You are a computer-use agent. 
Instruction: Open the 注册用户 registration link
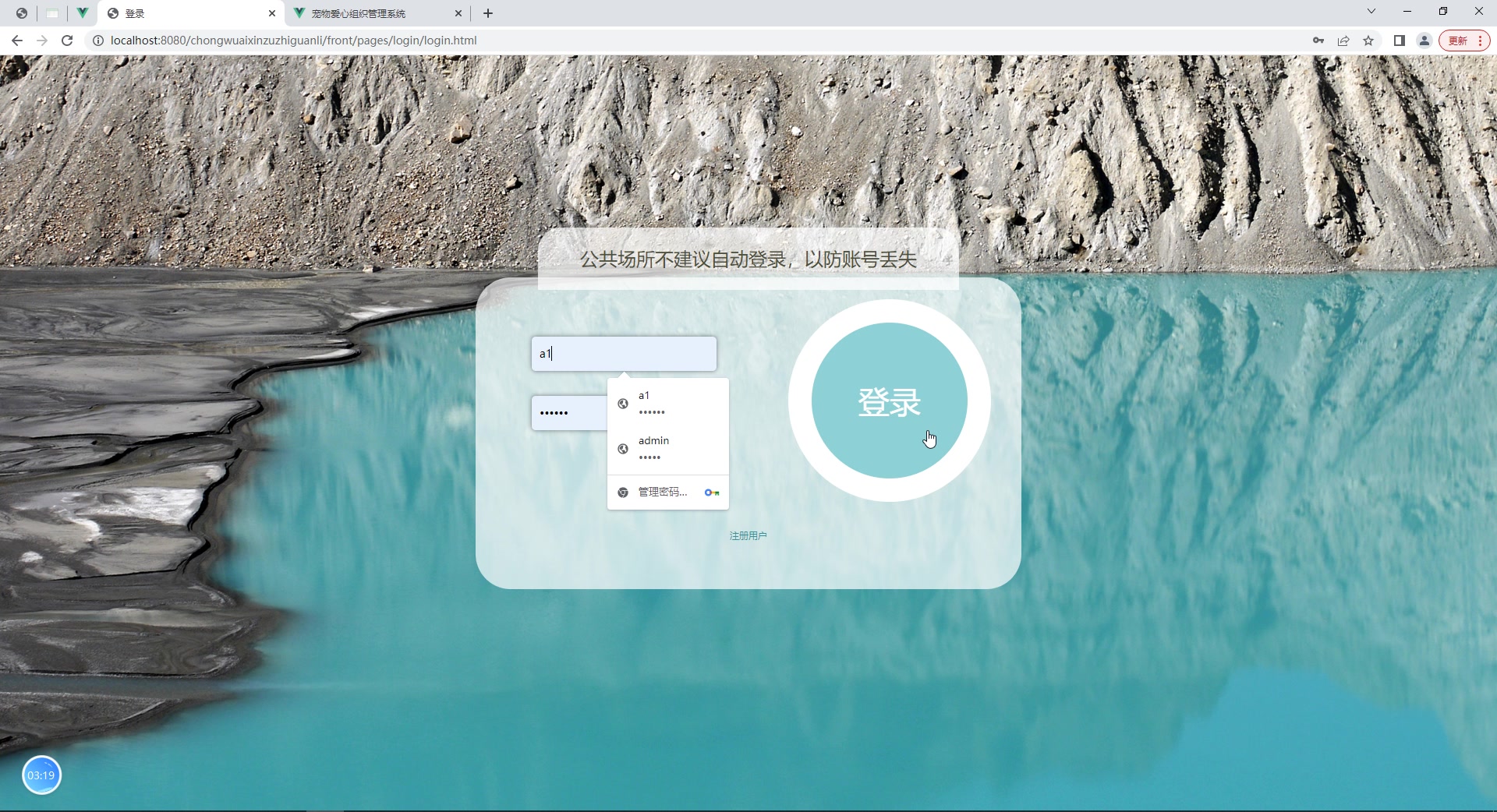pyautogui.click(x=747, y=535)
